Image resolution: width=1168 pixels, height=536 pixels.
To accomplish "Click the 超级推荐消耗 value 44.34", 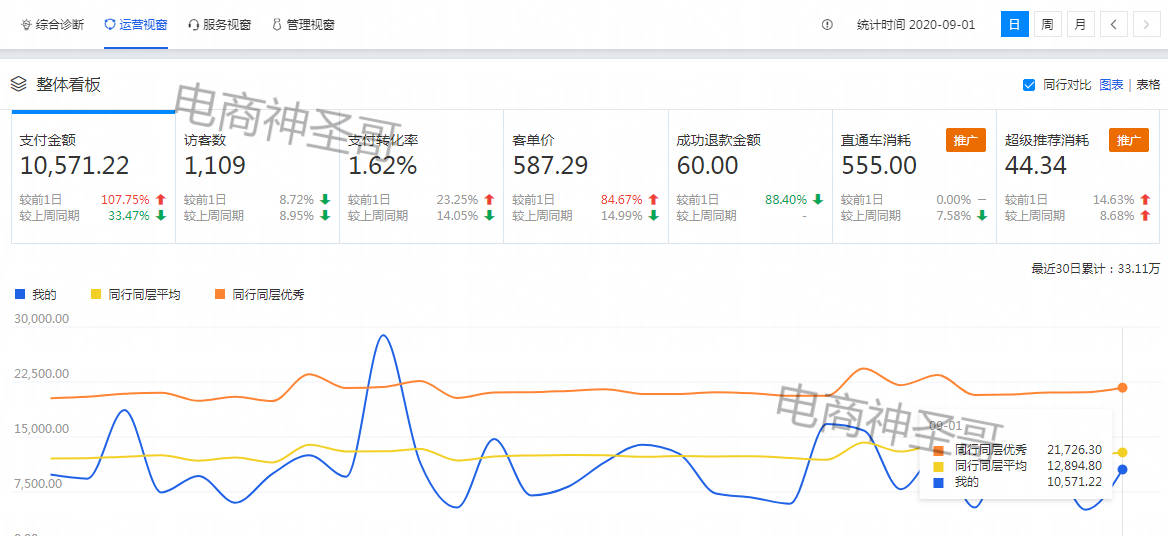I will coord(1035,165).
